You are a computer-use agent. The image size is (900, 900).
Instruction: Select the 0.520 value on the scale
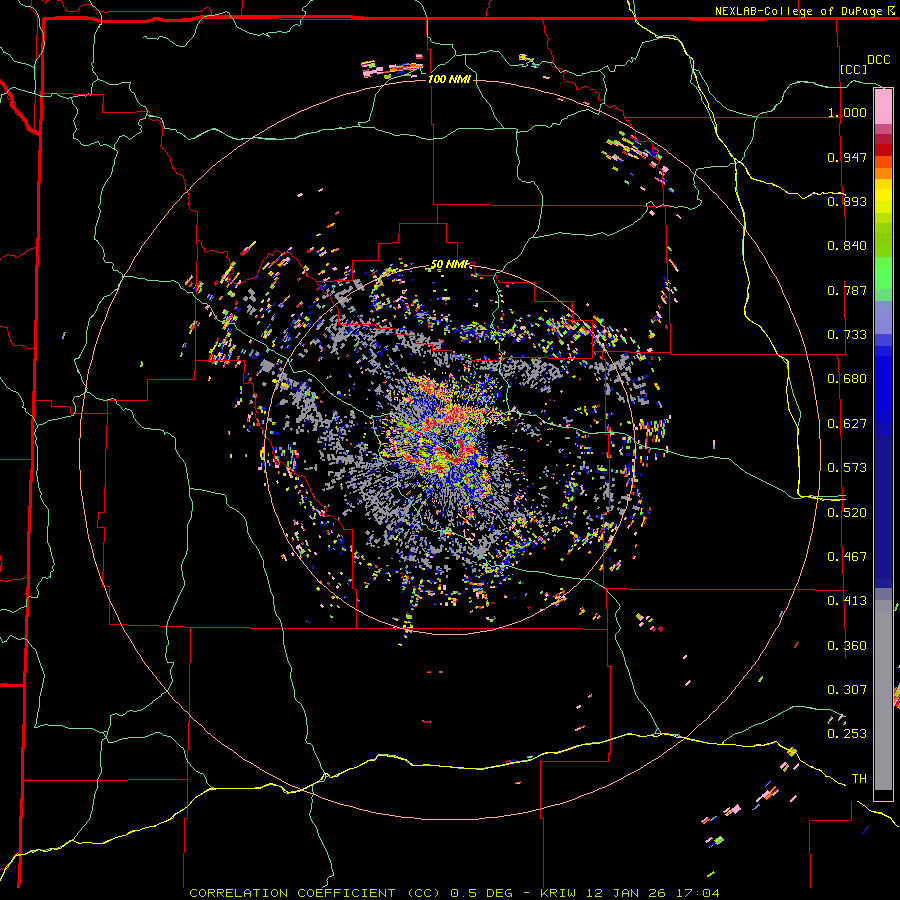click(847, 513)
